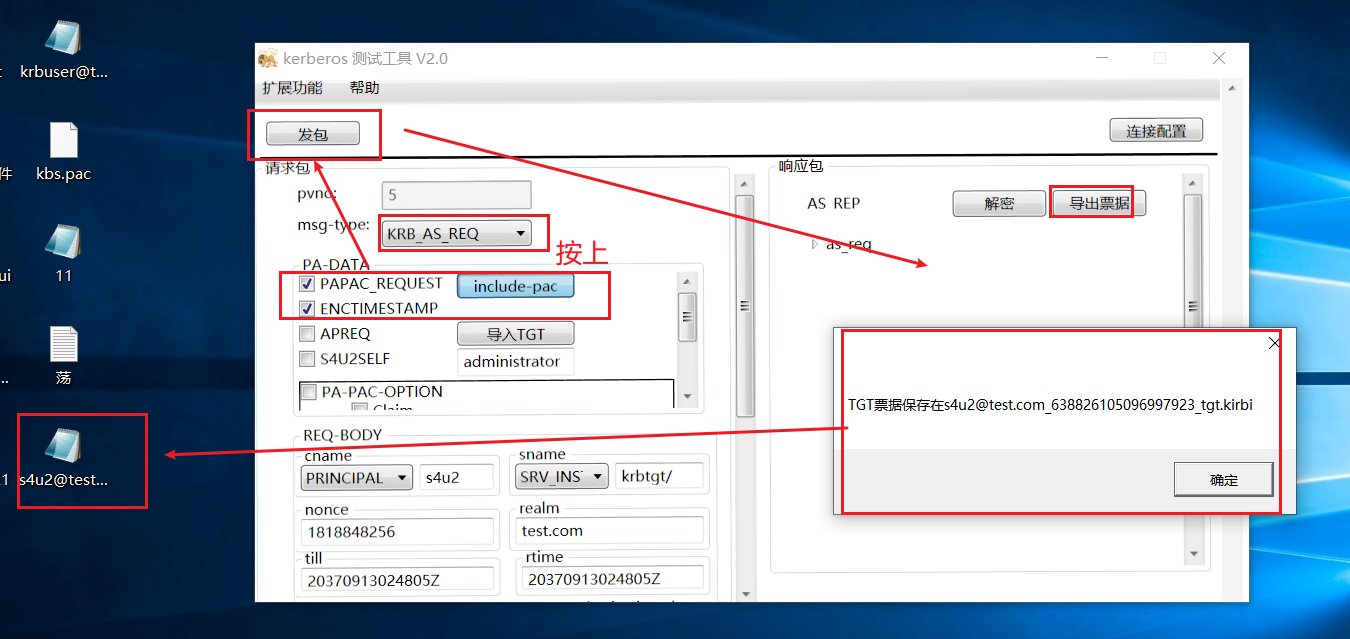
Task: Confirm the dialog with 确定
Action: click(1223, 480)
